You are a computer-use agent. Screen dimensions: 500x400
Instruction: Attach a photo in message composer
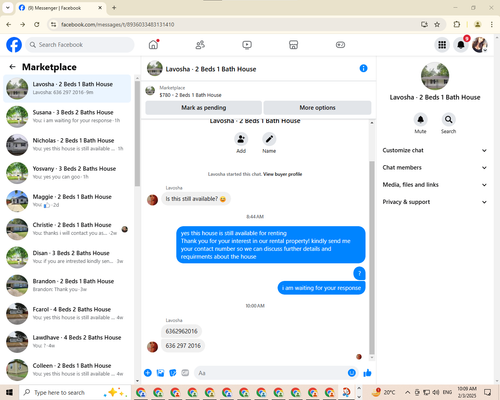pos(160,373)
